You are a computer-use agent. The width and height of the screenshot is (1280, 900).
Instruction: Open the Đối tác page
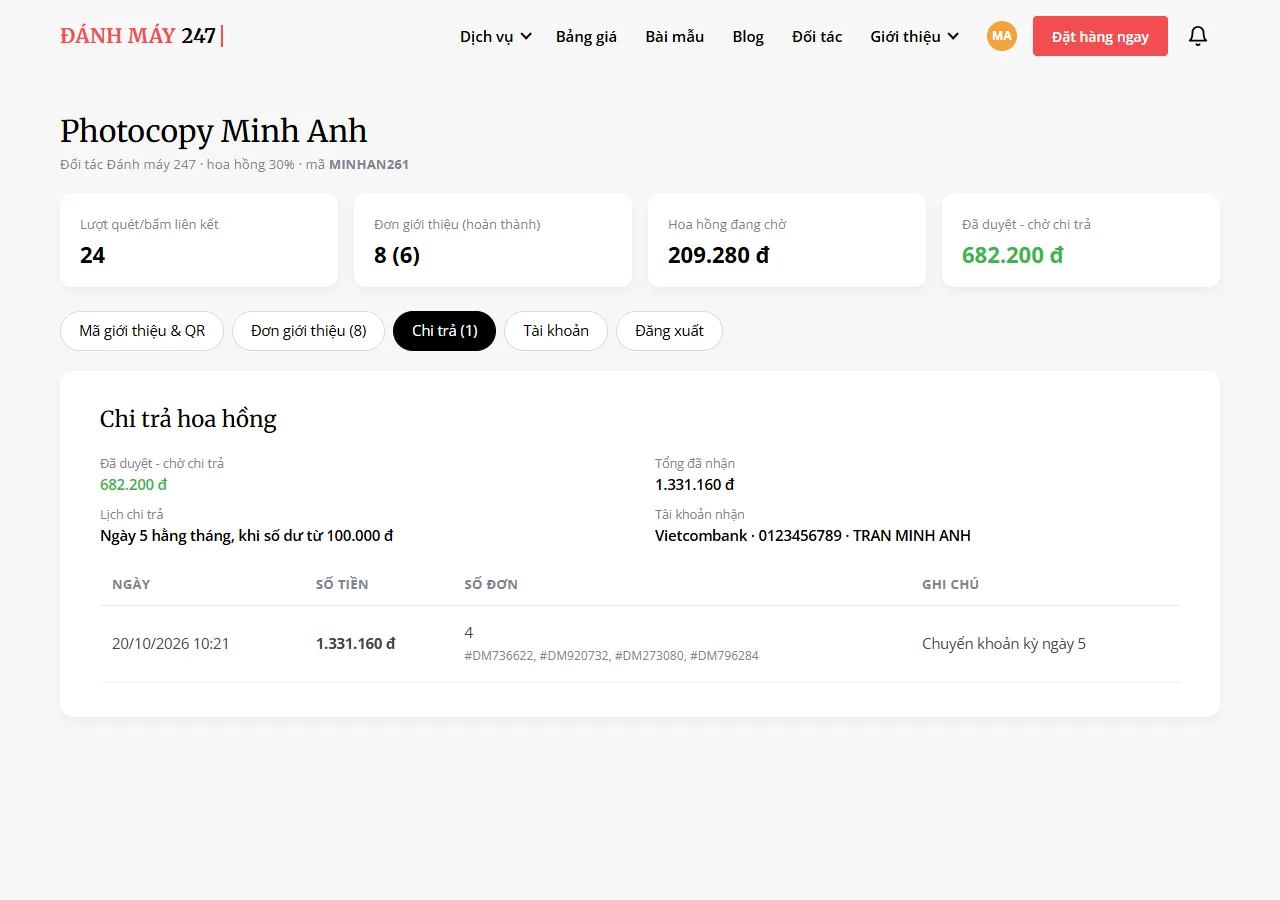(817, 36)
